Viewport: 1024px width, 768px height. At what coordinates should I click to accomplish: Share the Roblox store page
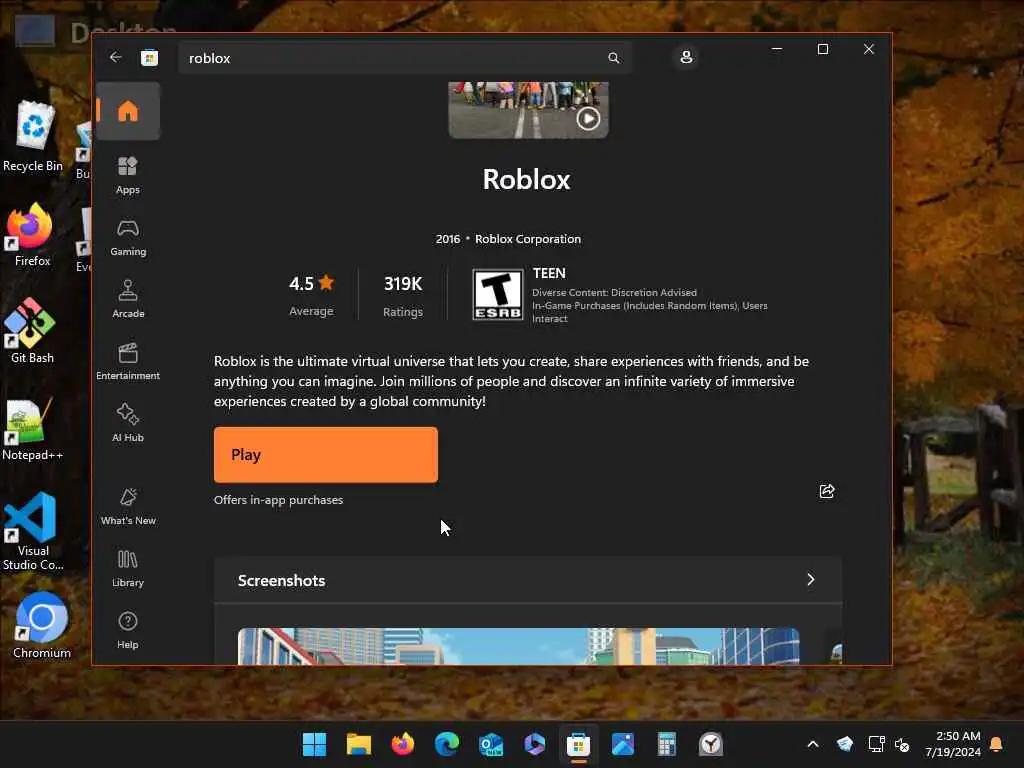tap(827, 491)
